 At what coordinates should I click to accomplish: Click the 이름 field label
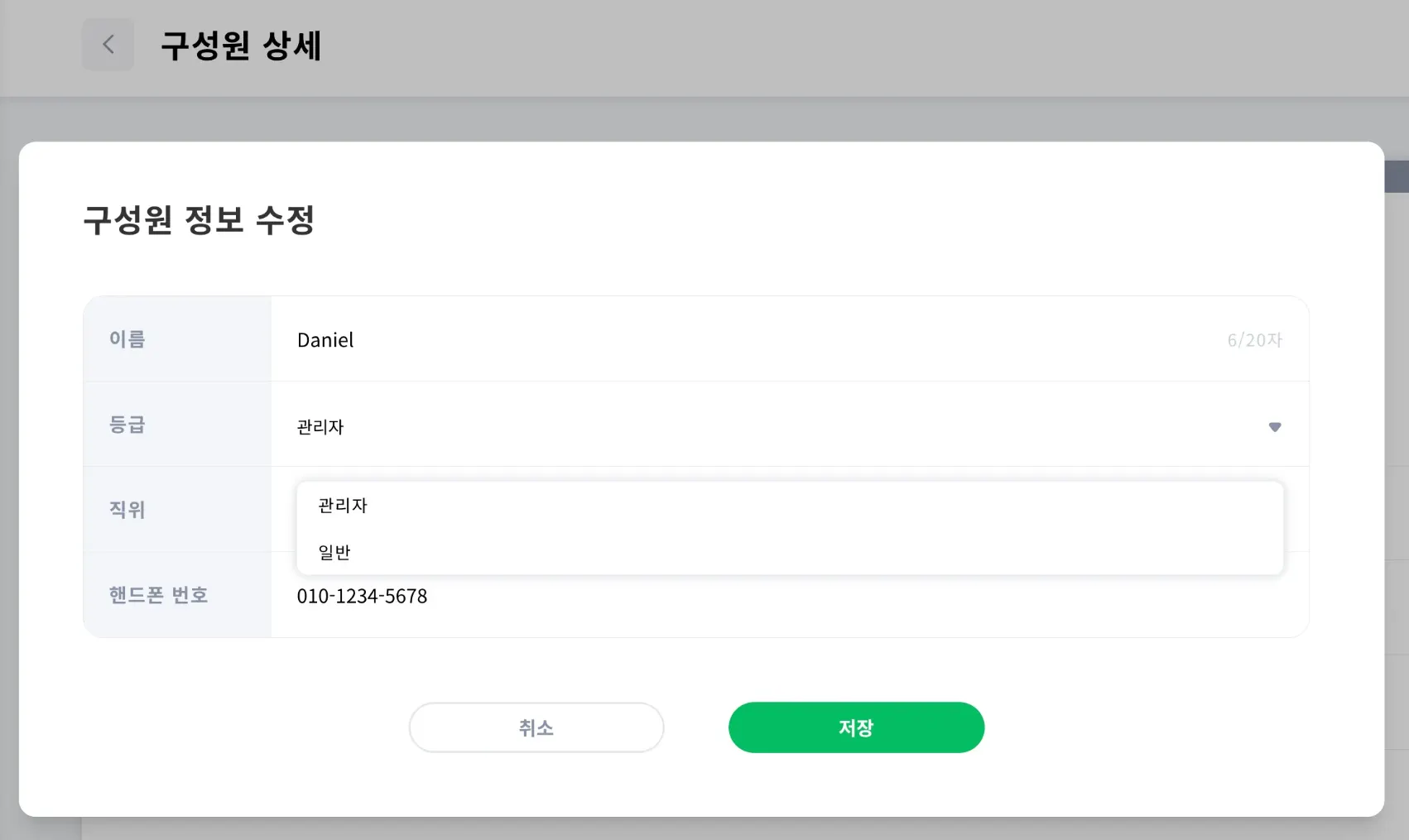pos(127,339)
